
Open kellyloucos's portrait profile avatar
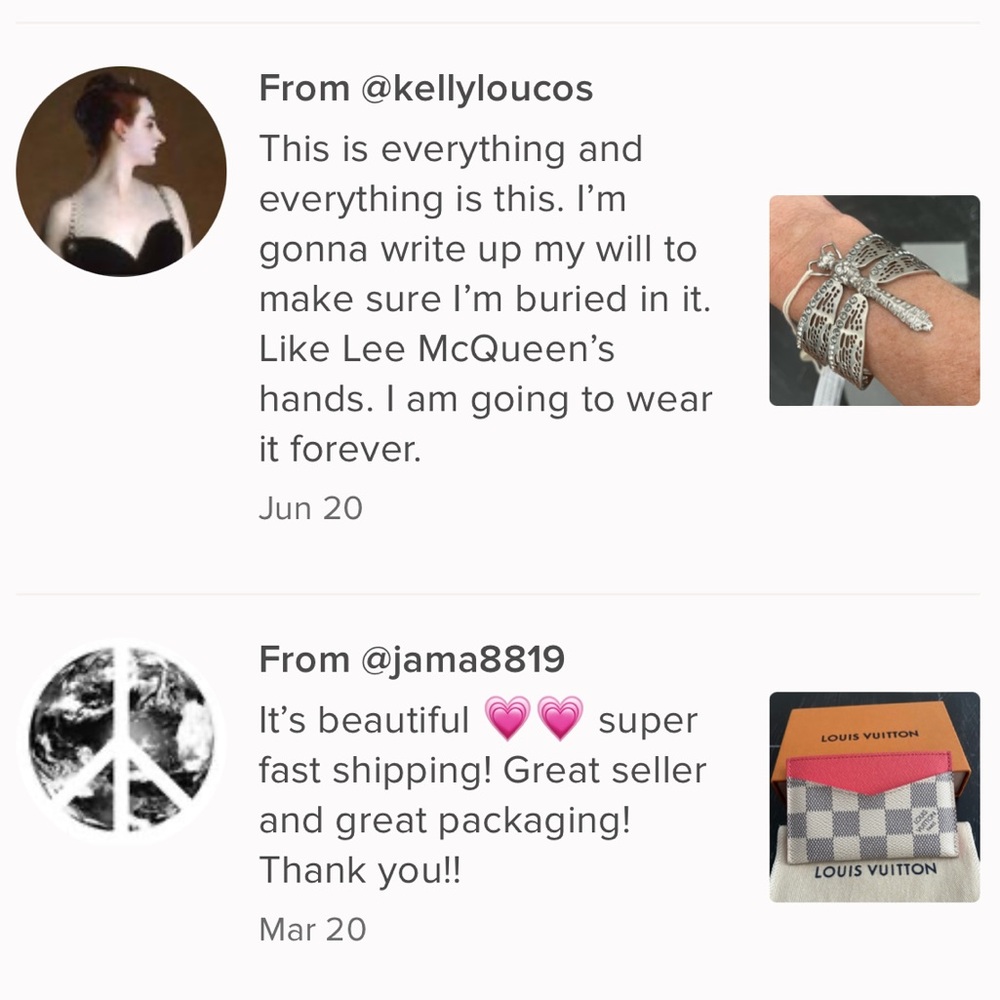(121, 171)
